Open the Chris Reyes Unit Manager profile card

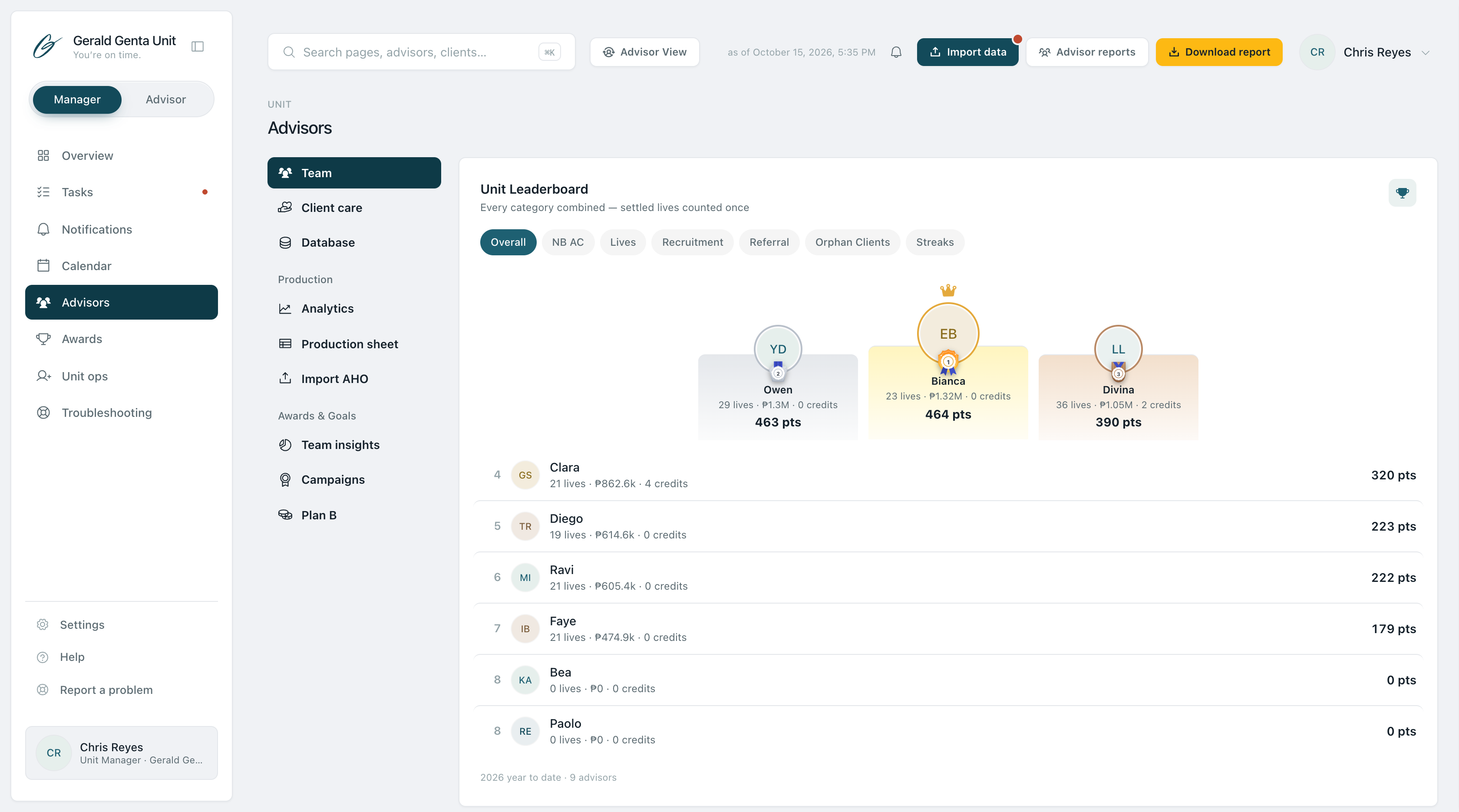tap(121, 753)
